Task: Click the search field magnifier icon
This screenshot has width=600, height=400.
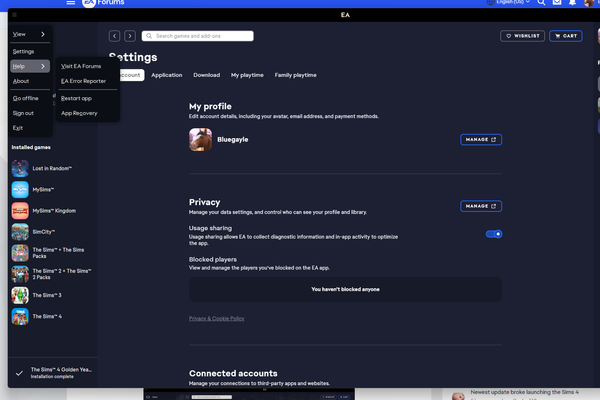Action: pos(149,36)
